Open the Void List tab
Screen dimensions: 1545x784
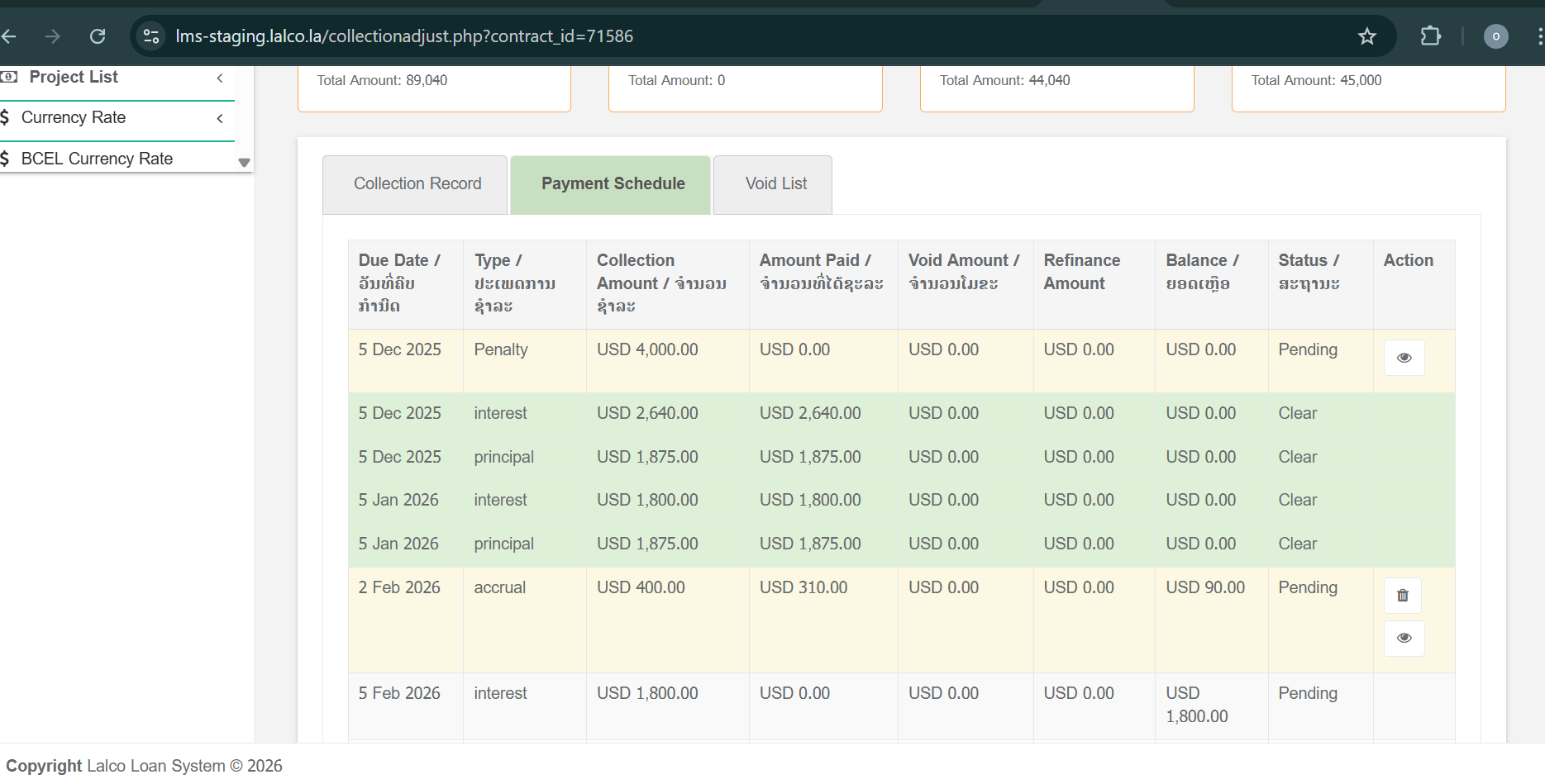(x=775, y=184)
